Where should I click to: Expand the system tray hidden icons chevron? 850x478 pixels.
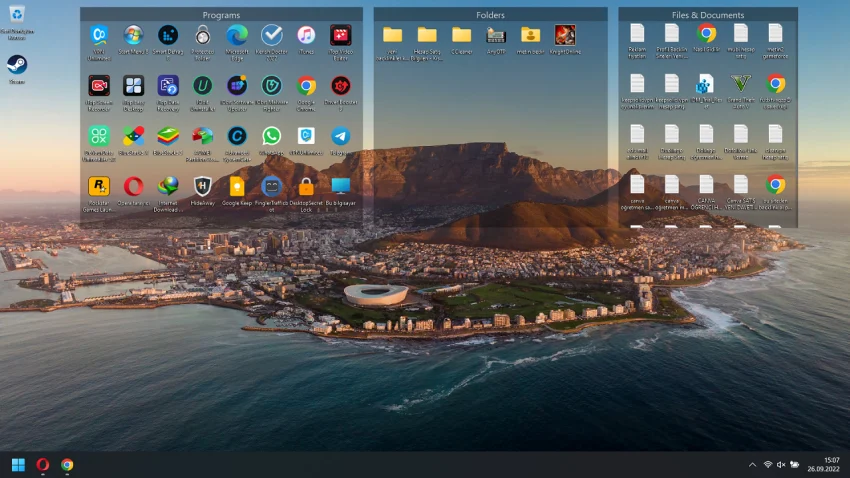(x=752, y=465)
